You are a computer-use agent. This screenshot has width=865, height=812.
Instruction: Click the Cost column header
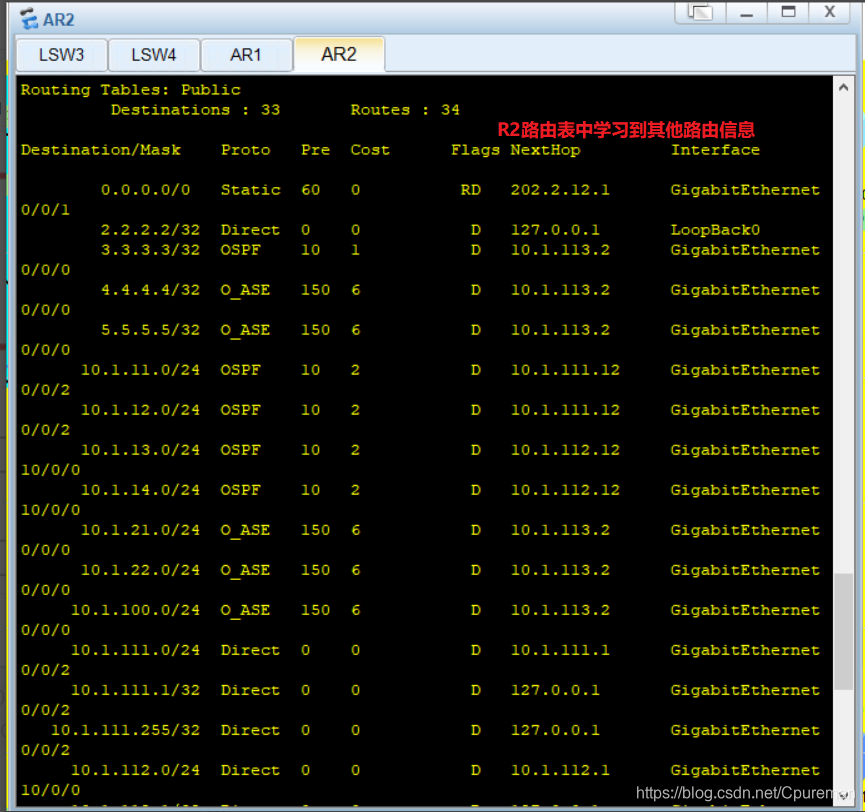click(371, 150)
